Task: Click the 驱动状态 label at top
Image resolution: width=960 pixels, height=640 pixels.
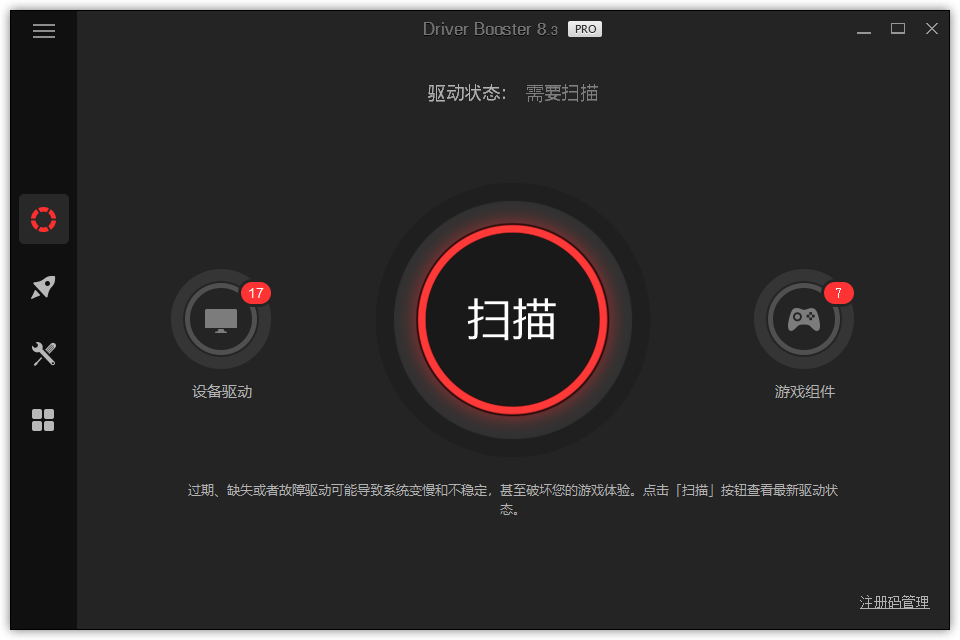Action: point(467,93)
